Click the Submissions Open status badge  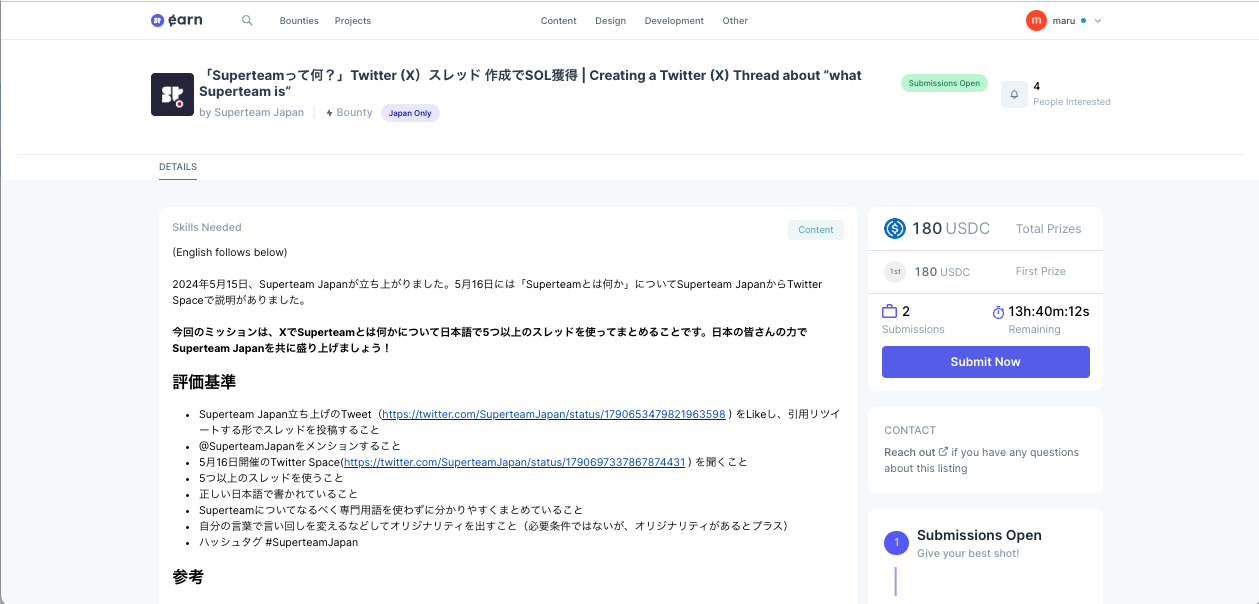click(x=944, y=83)
